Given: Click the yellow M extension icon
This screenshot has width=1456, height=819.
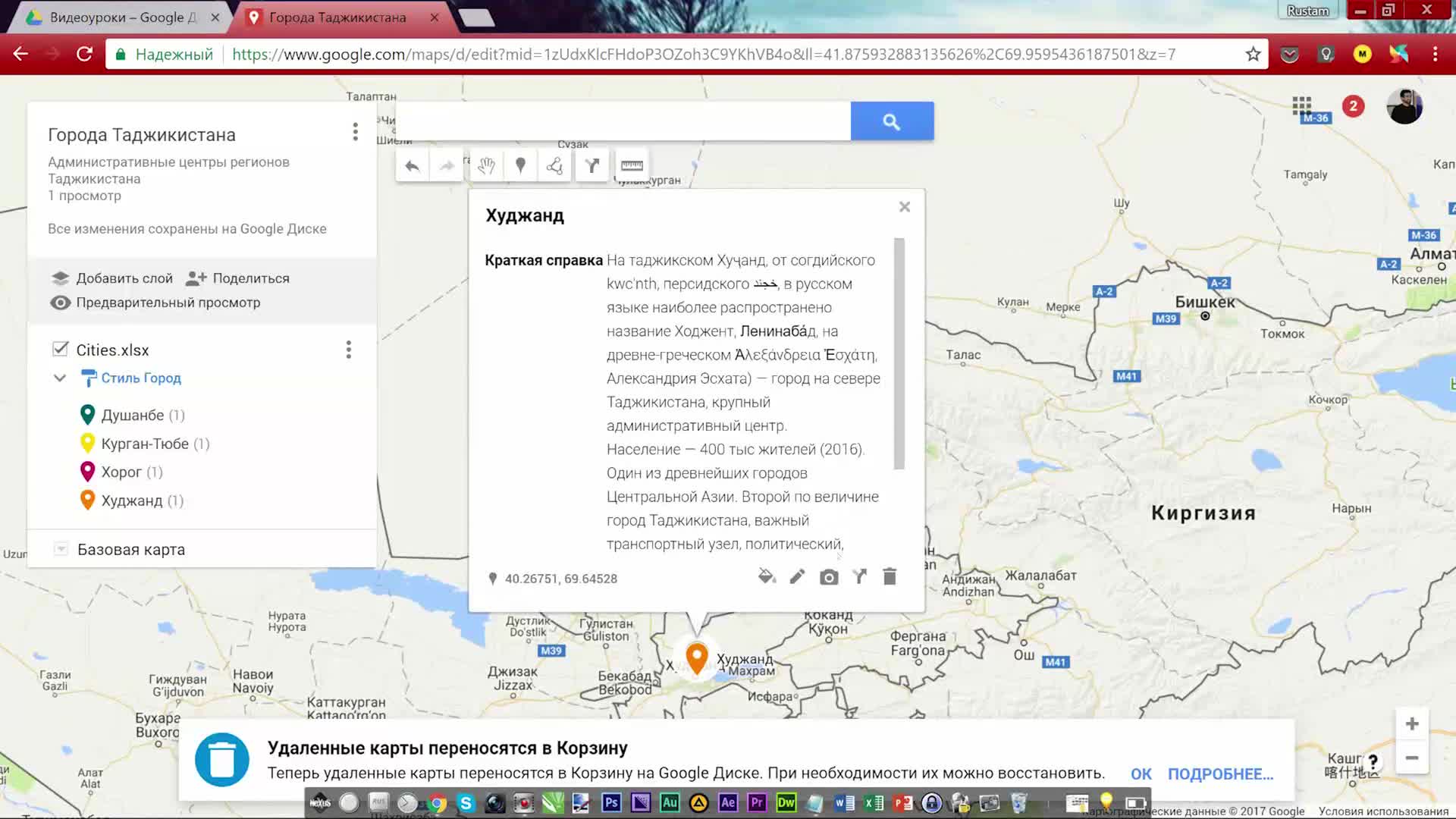Looking at the screenshot, I should pyautogui.click(x=1363, y=54).
